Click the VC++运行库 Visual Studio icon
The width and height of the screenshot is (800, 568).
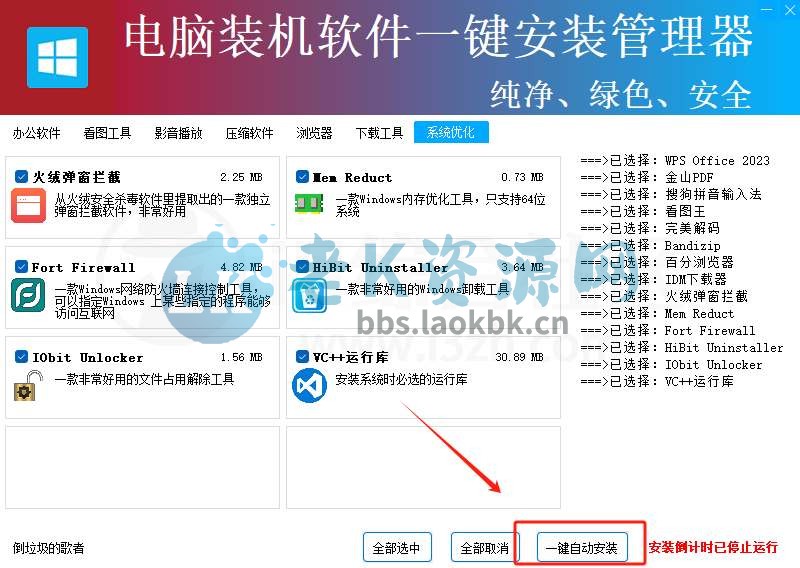[x=309, y=385]
